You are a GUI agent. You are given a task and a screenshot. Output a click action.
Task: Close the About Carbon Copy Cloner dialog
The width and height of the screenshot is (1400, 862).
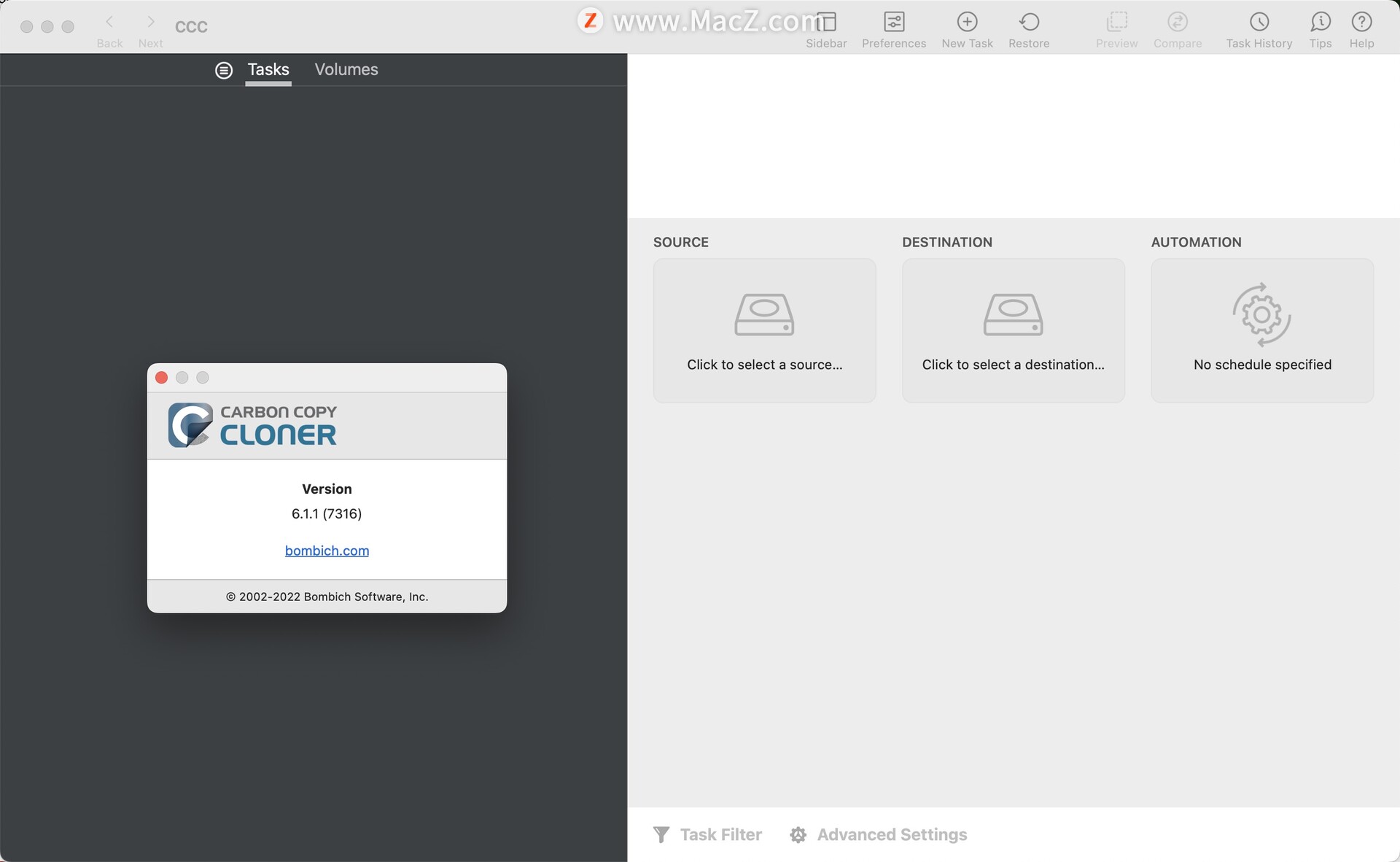click(x=162, y=377)
